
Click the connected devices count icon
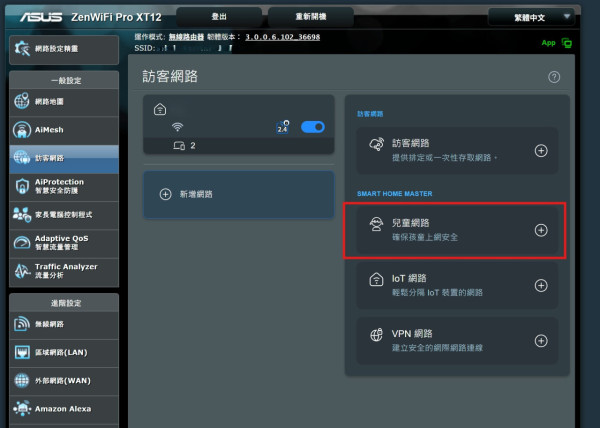point(179,146)
